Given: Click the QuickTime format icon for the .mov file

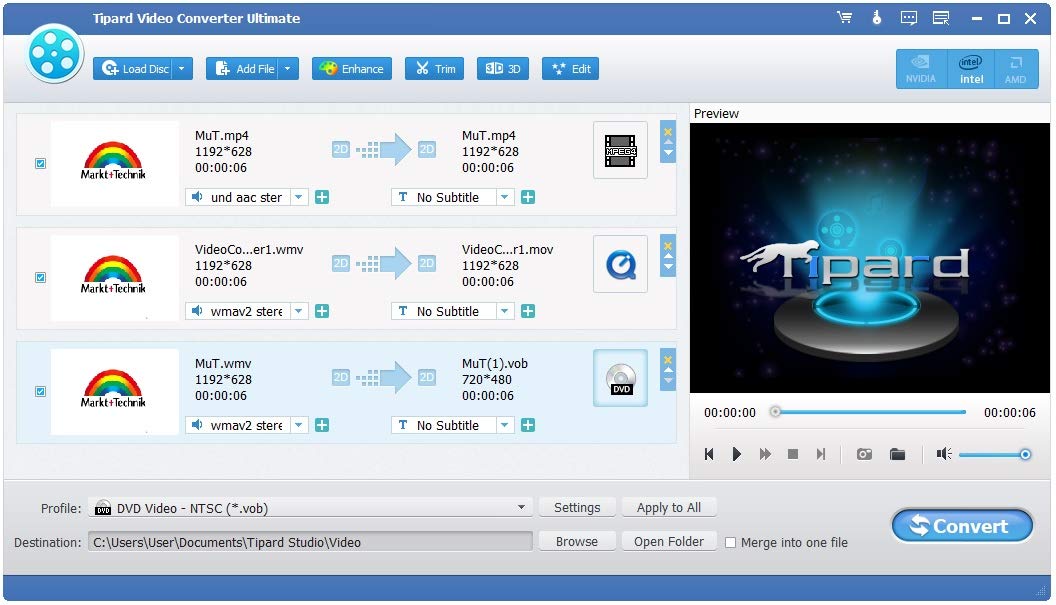Looking at the screenshot, I should tap(620, 264).
